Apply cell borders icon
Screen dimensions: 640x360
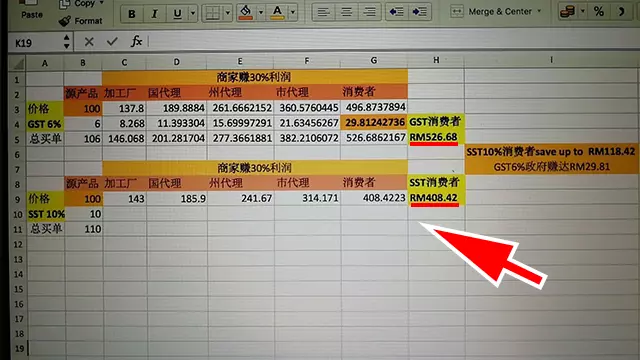pos(213,14)
